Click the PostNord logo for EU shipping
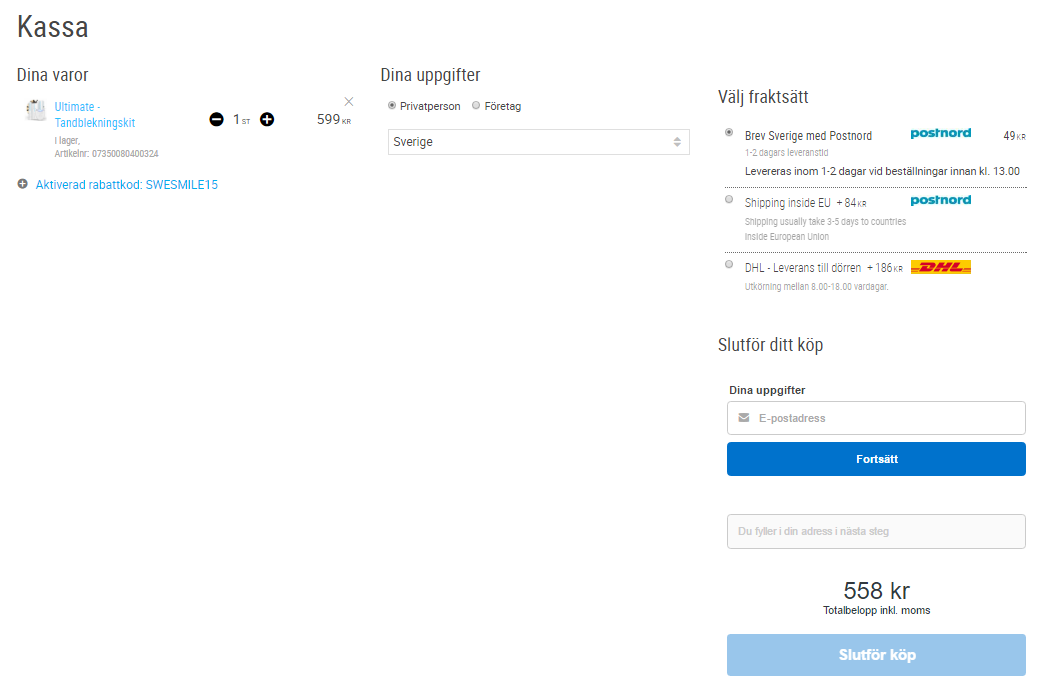This screenshot has height=688, width=1045. [x=940, y=201]
